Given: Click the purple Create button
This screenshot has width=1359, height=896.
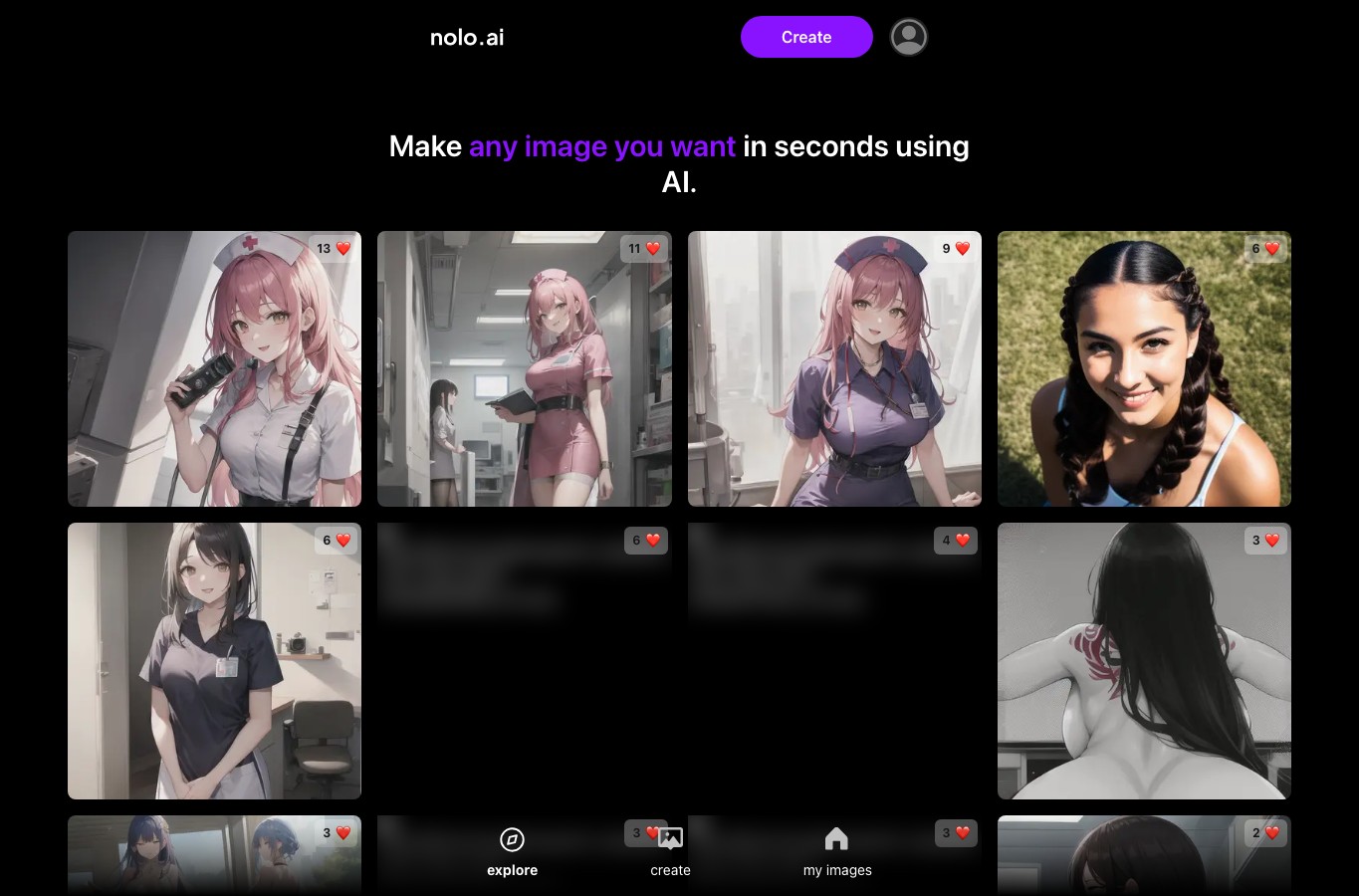Looking at the screenshot, I should [x=806, y=37].
